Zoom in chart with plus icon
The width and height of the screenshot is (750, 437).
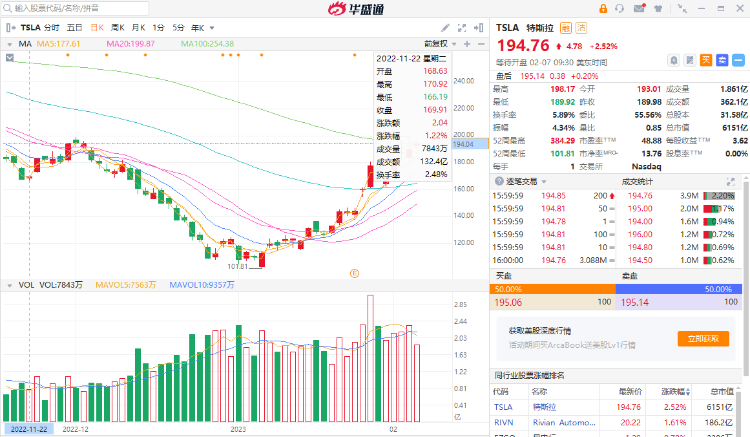click(x=467, y=44)
